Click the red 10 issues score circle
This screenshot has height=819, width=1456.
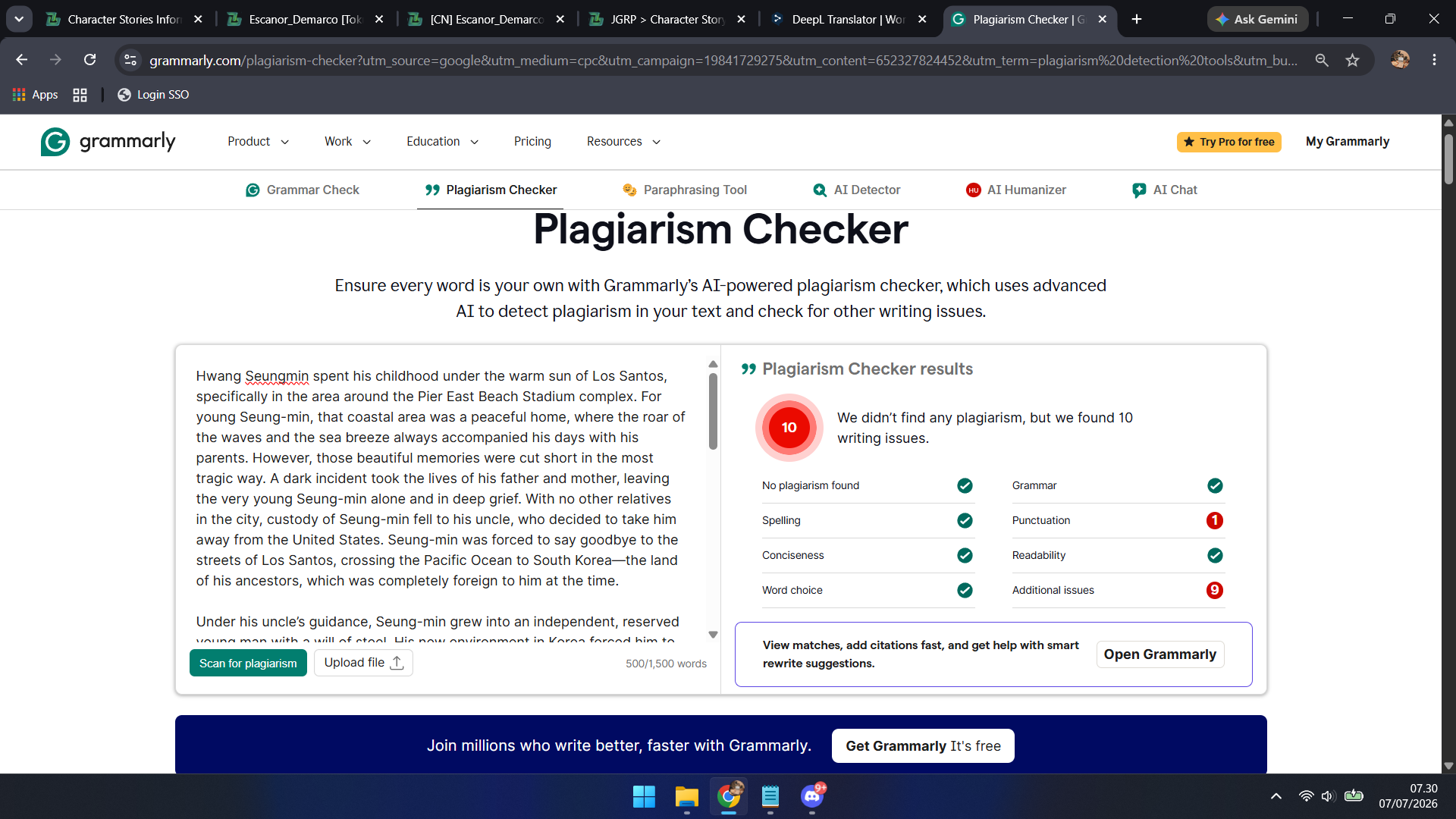point(789,428)
